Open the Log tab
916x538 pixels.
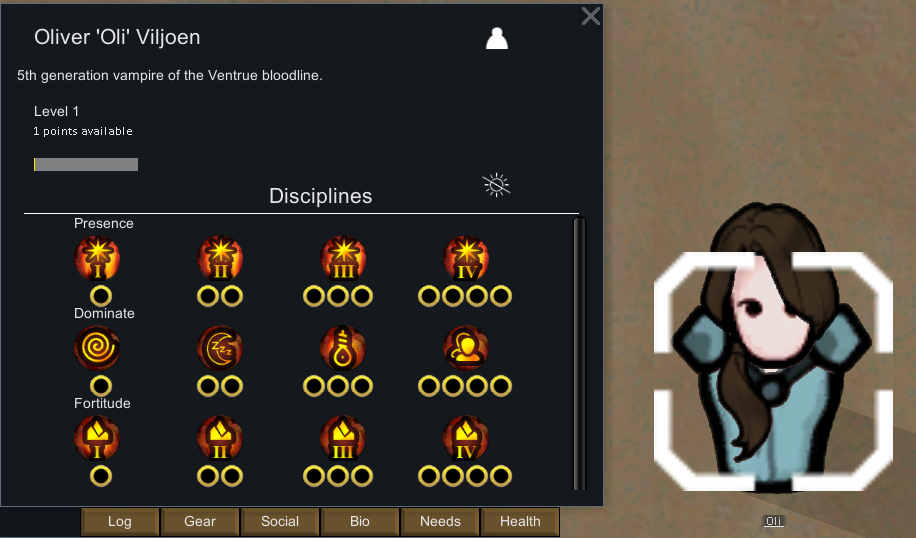point(120,521)
